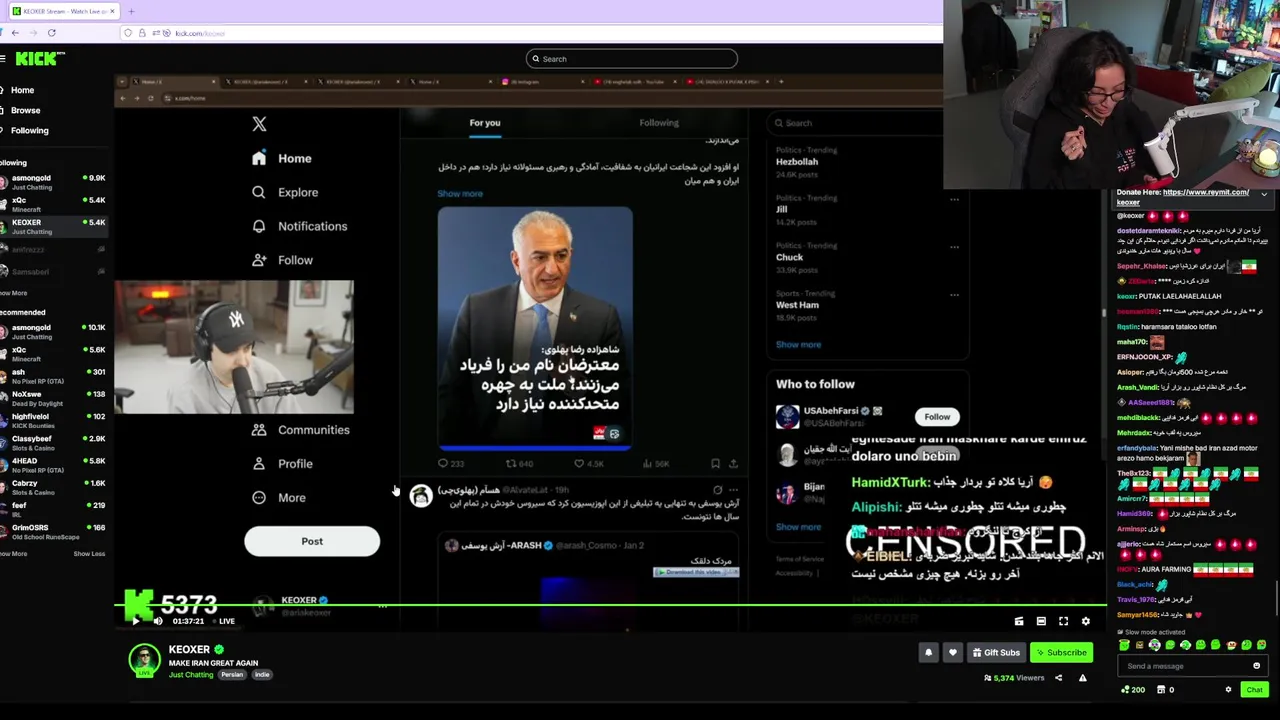
Task: Open player settings gear
Action: pyautogui.click(x=1085, y=621)
